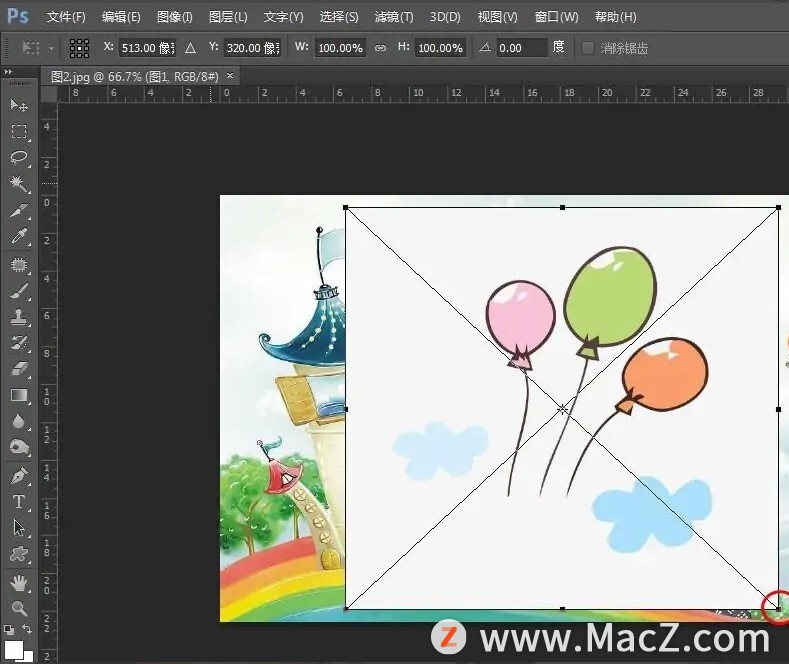This screenshot has height=664, width=789.
Task: Toggle relative positioning triangle between X and Y
Action: pyautogui.click(x=190, y=48)
